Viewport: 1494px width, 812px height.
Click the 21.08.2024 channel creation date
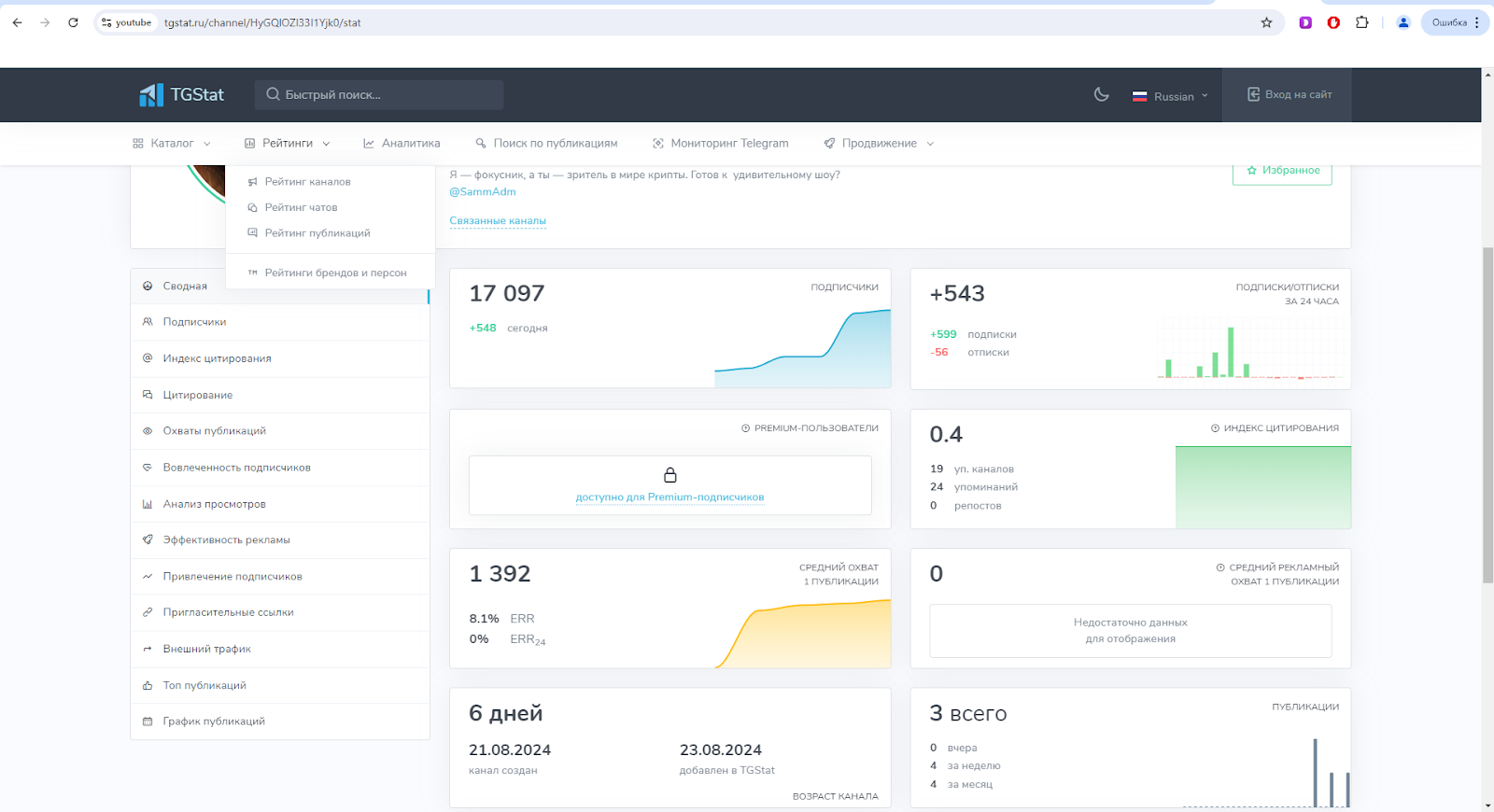(x=510, y=750)
